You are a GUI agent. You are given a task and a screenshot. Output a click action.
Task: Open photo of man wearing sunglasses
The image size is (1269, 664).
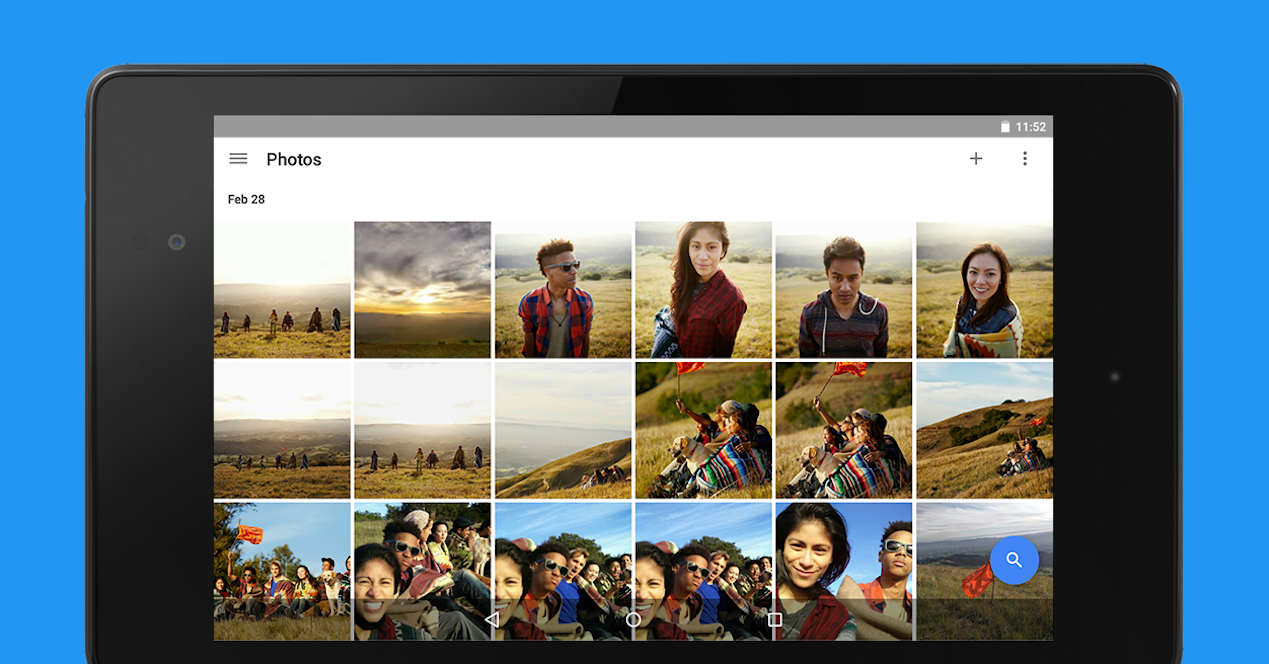click(x=562, y=289)
